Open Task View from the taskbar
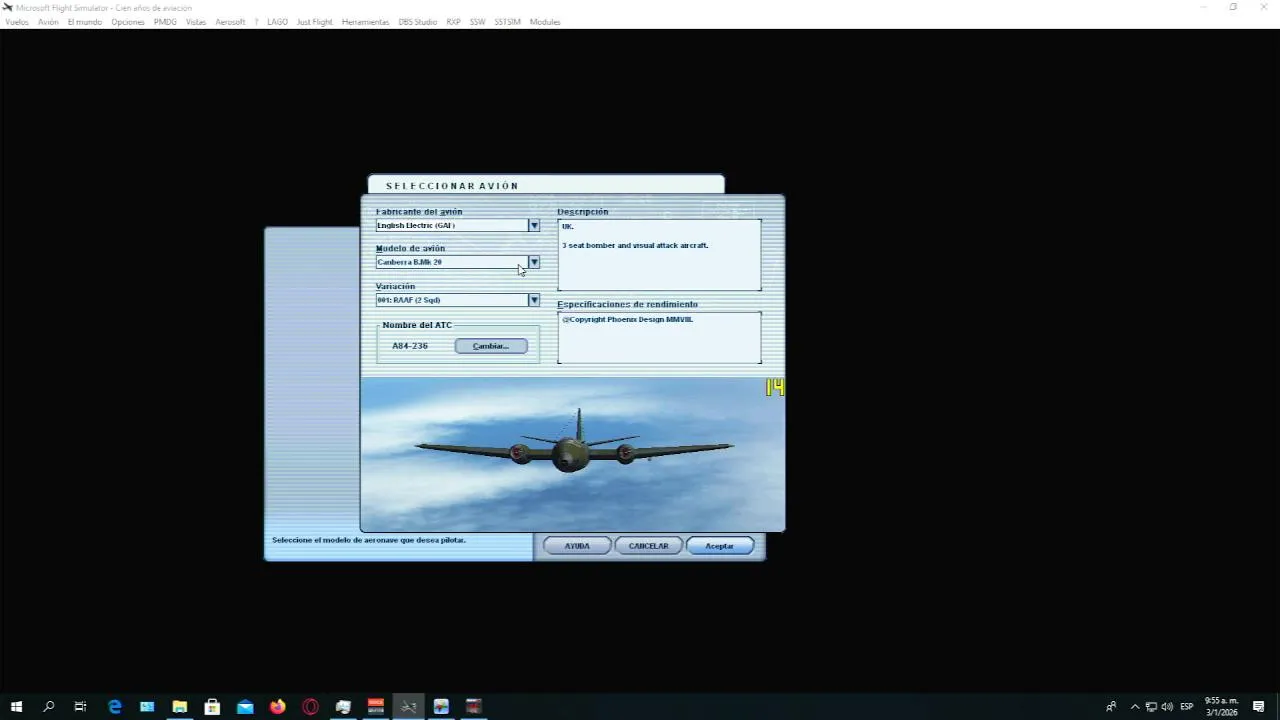This screenshot has height=720, width=1280. [x=81, y=707]
